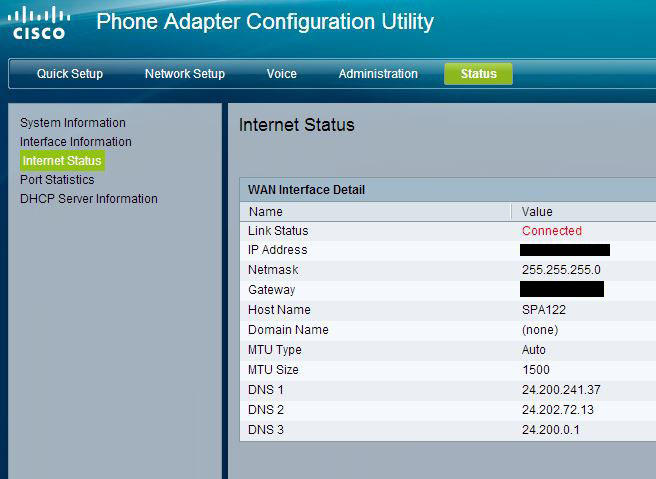The height and width of the screenshot is (479, 656).
Task: Click the WAN Interface Detail table title
Action: pos(306,190)
